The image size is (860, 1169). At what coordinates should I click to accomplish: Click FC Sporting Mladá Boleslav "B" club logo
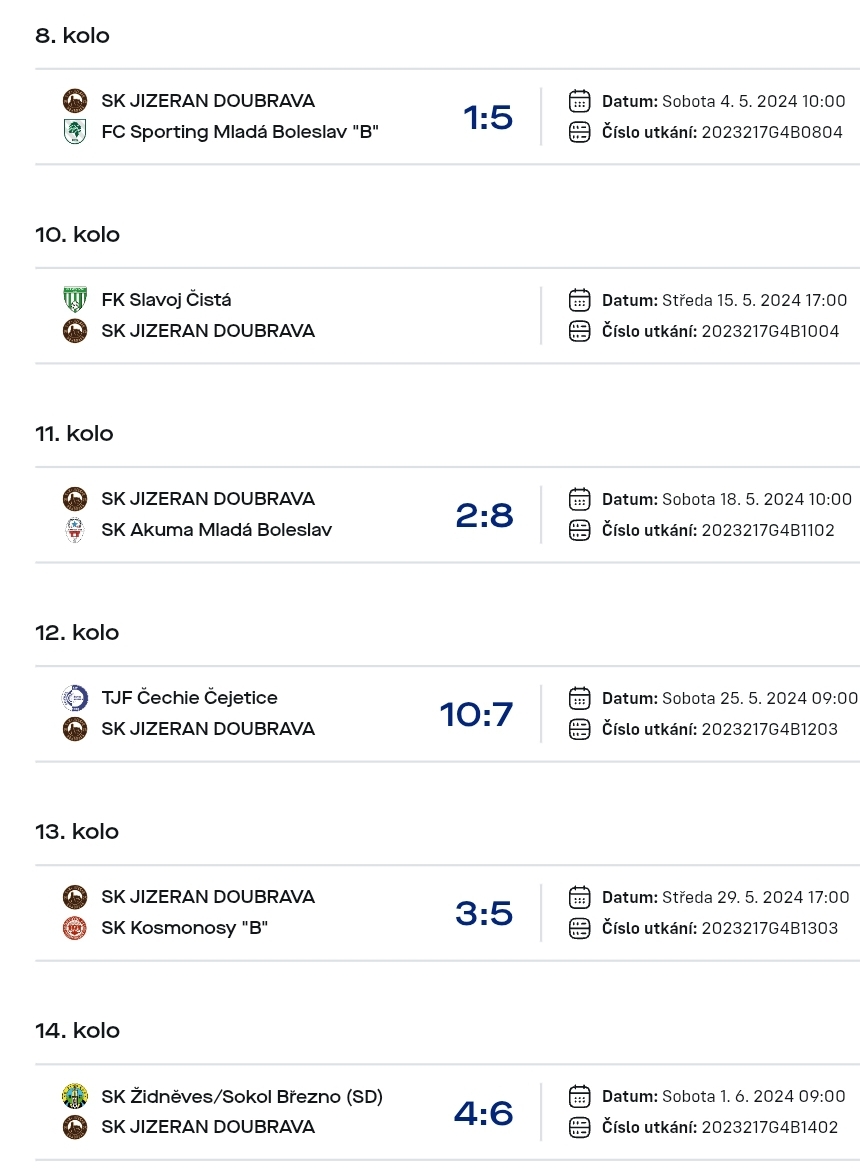[75, 132]
